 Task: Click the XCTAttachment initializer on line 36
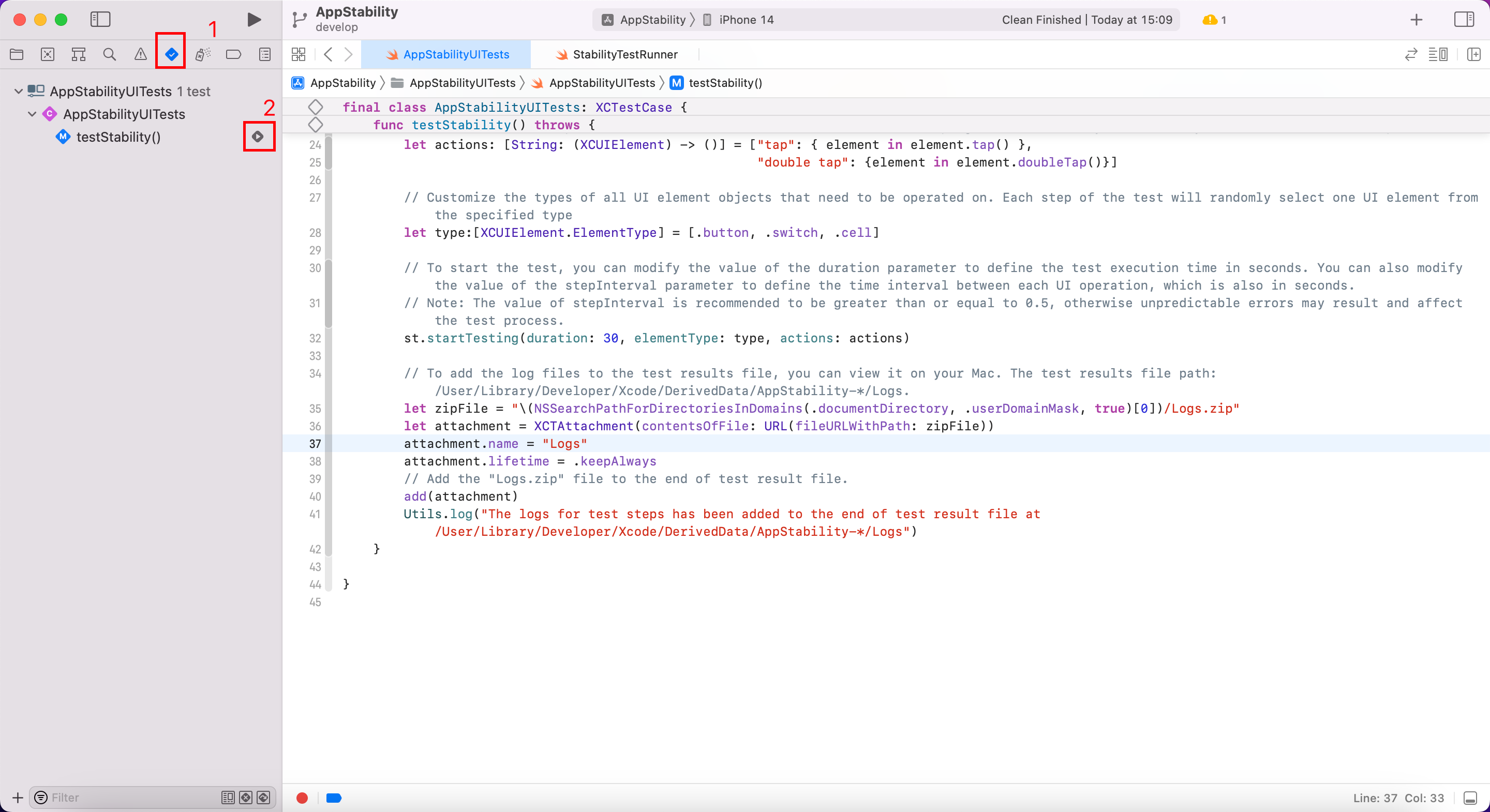pyautogui.click(x=584, y=426)
